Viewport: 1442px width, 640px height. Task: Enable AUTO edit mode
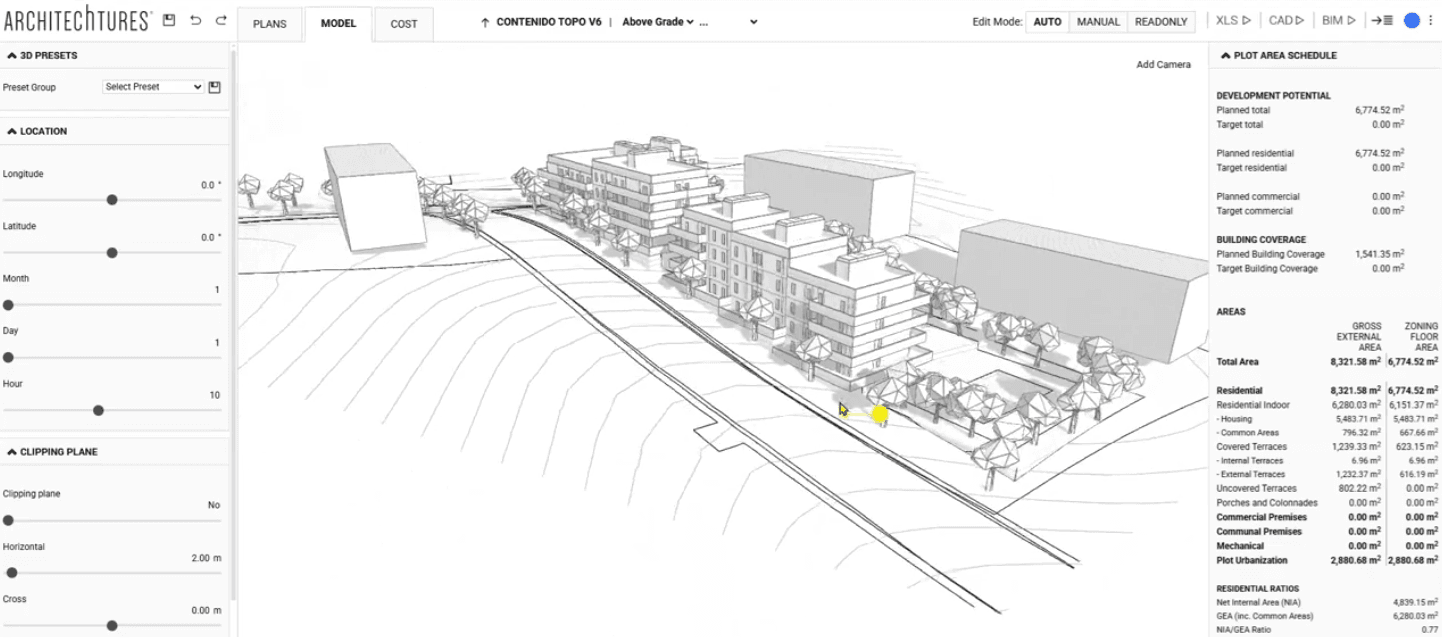(x=1046, y=20)
